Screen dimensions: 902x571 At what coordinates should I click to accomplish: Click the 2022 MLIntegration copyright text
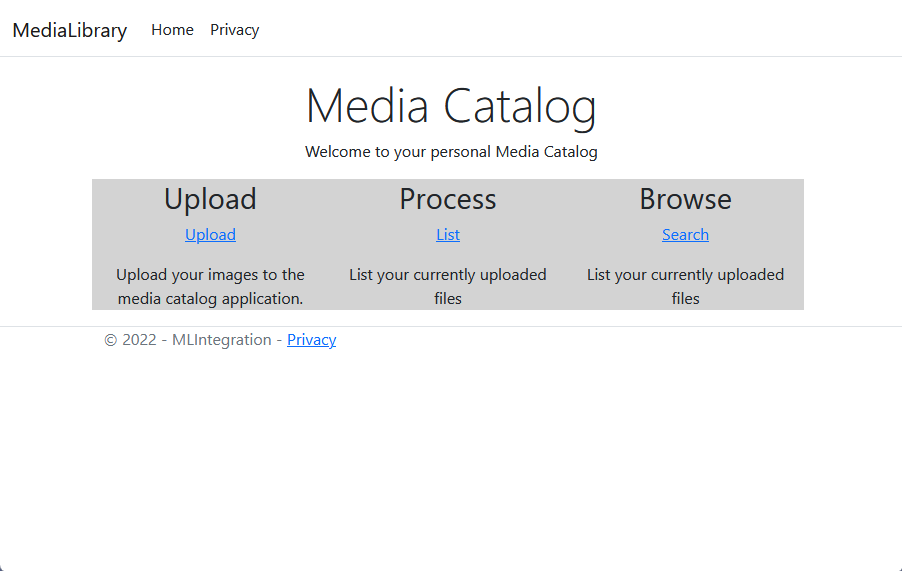pyautogui.click(x=196, y=340)
